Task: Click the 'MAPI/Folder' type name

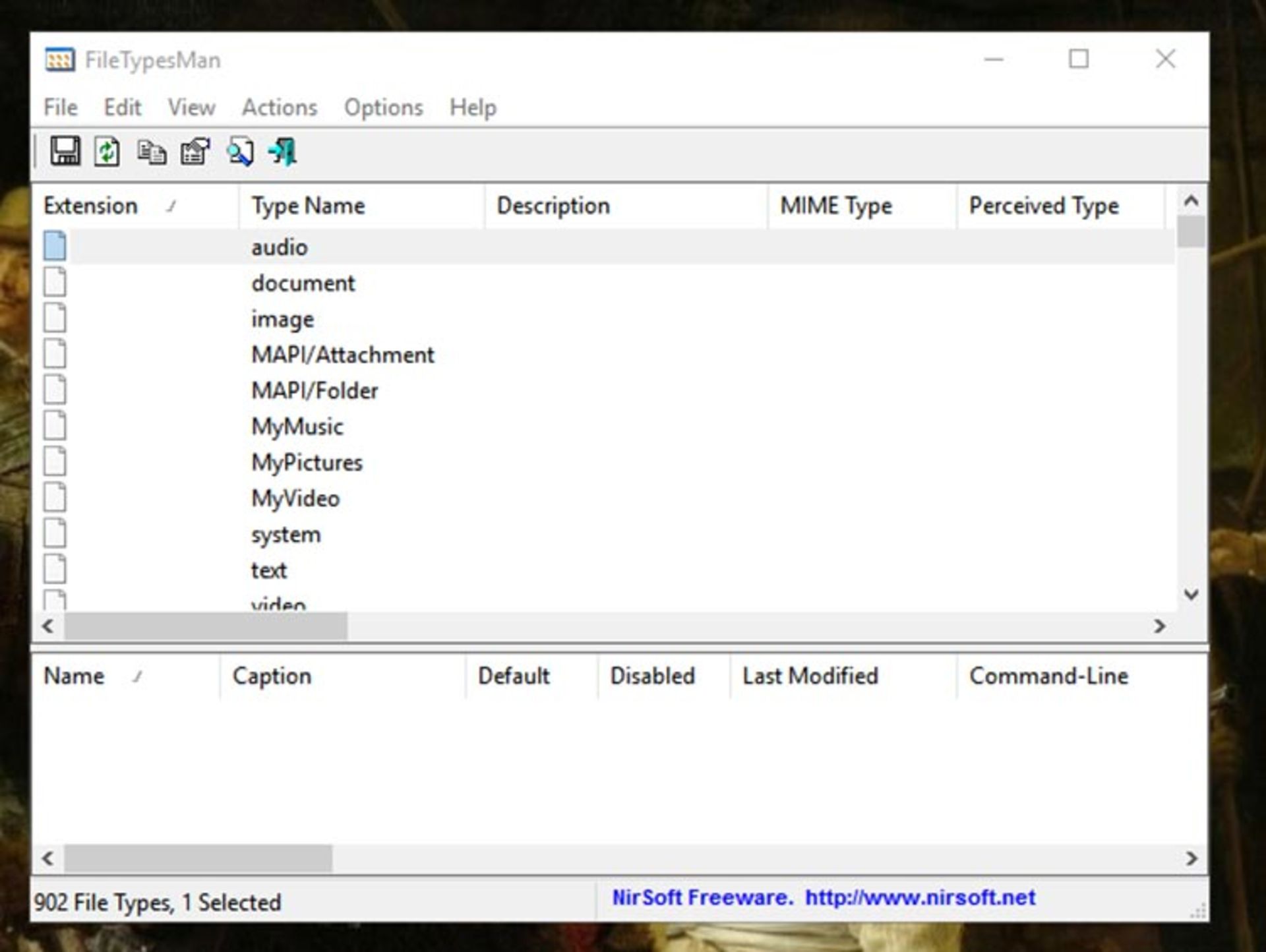Action: tap(315, 390)
